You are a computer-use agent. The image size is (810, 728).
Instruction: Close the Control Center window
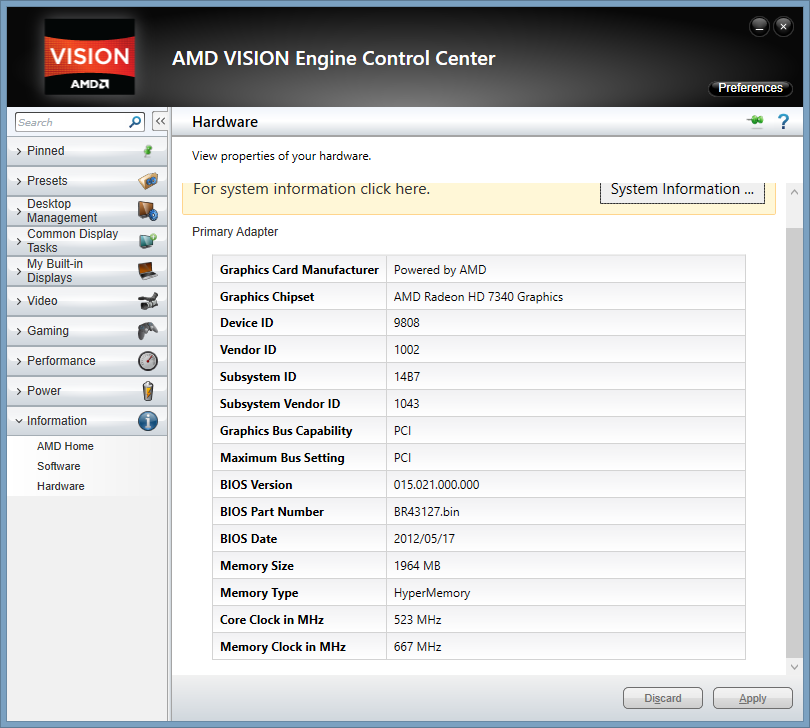click(x=784, y=26)
